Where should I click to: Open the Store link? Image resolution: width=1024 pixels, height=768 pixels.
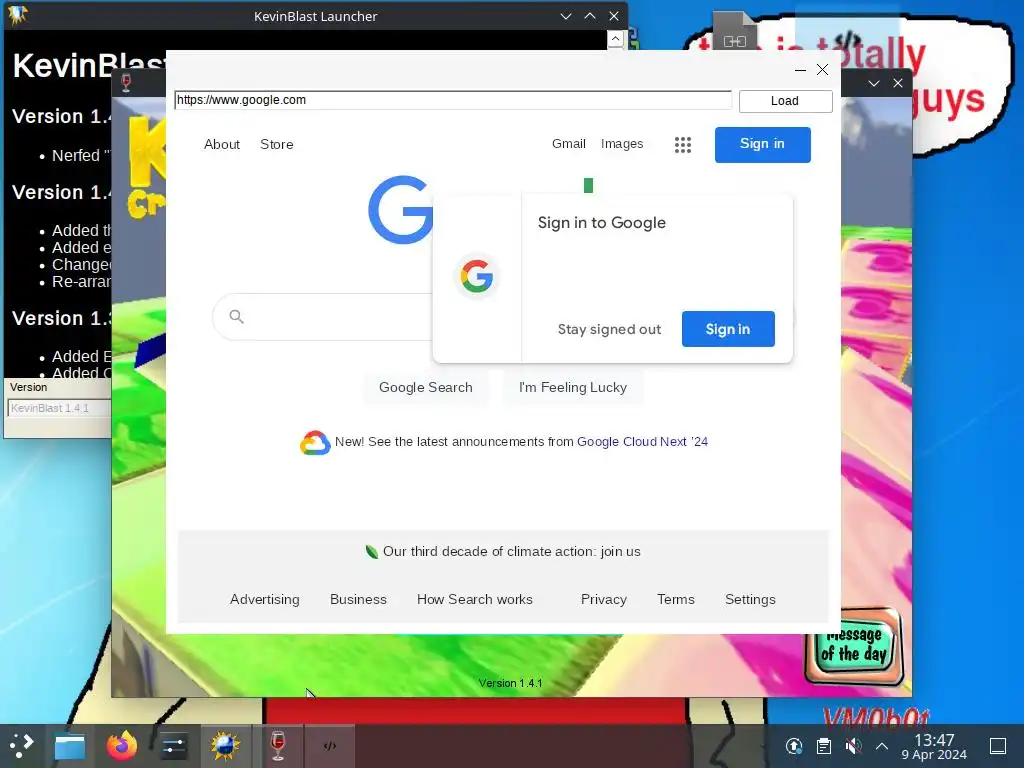pyautogui.click(x=277, y=144)
